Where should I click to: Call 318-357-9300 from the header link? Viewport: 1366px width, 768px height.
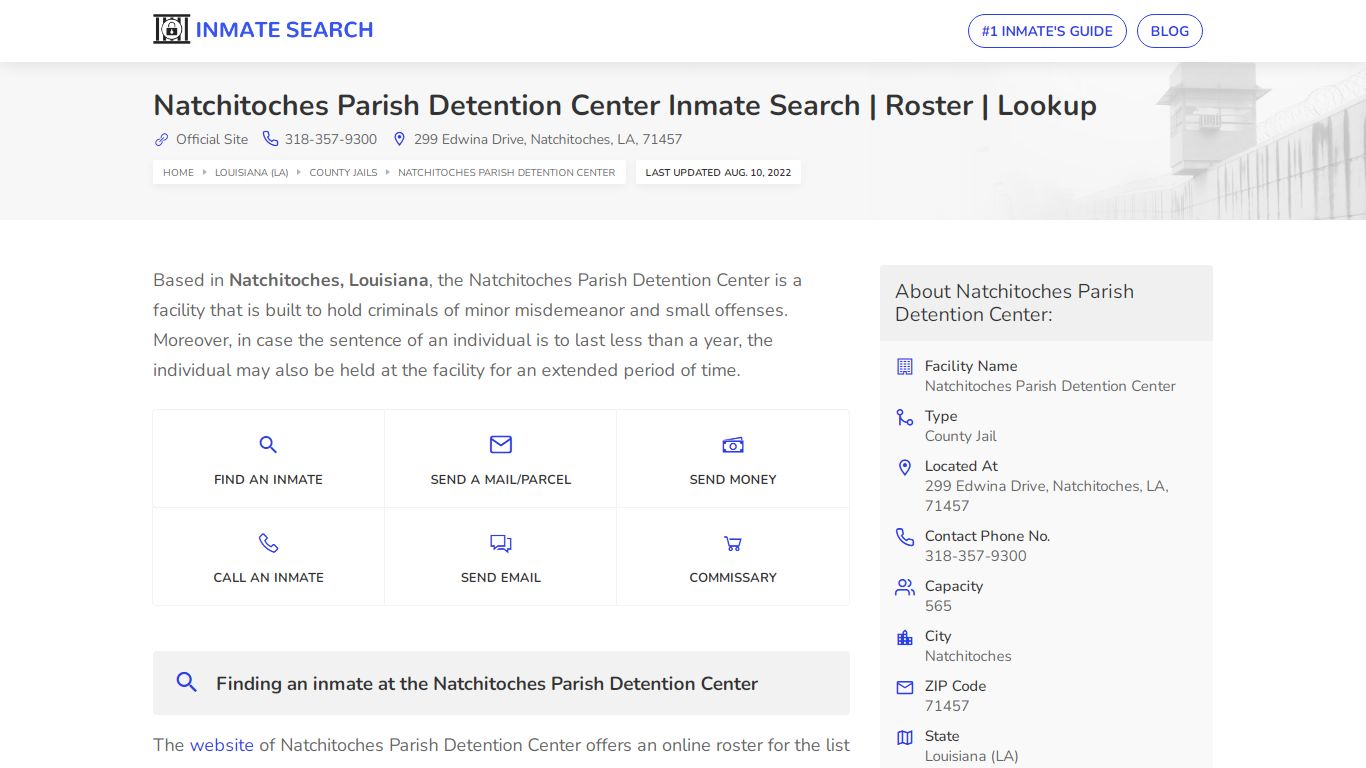[331, 139]
